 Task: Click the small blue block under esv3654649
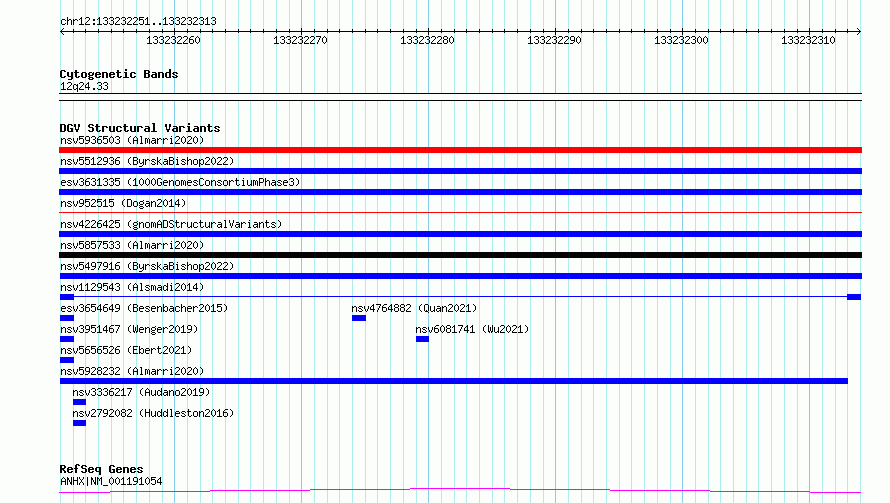(x=67, y=318)
